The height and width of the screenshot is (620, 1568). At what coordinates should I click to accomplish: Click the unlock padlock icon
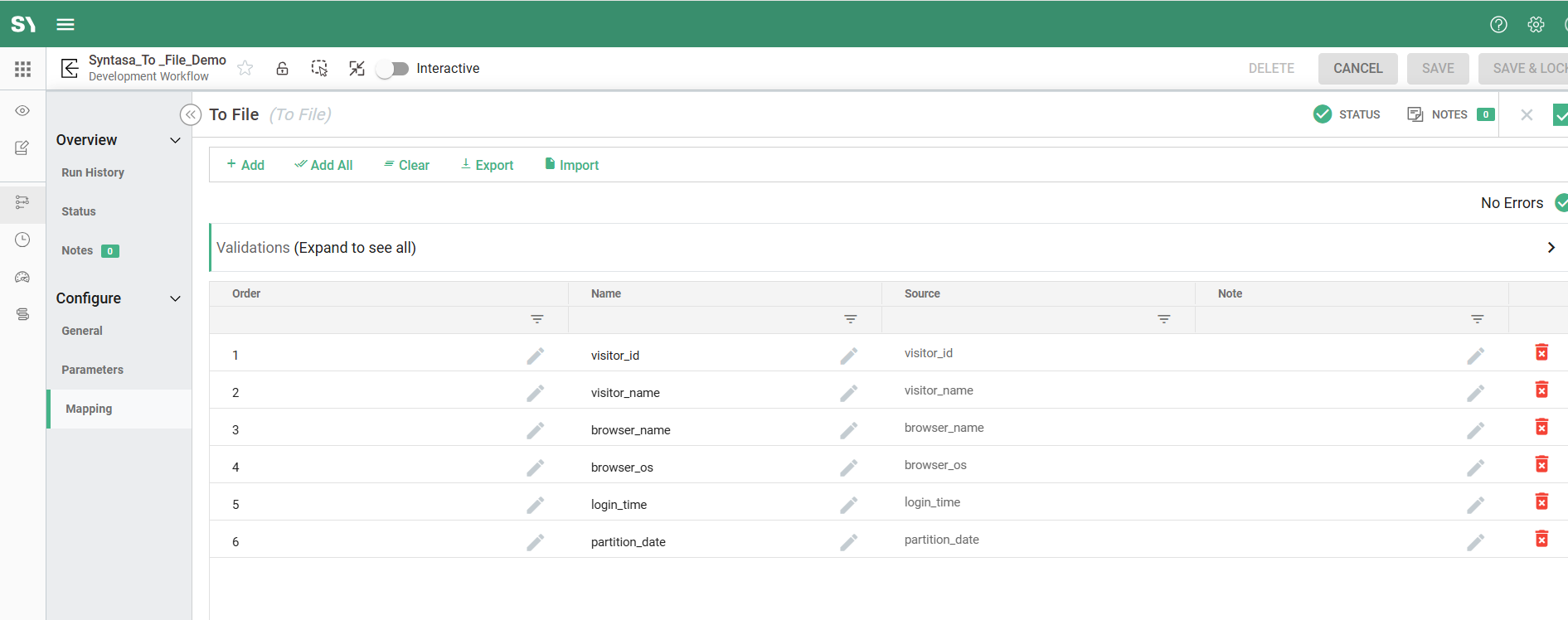[282, 68]
